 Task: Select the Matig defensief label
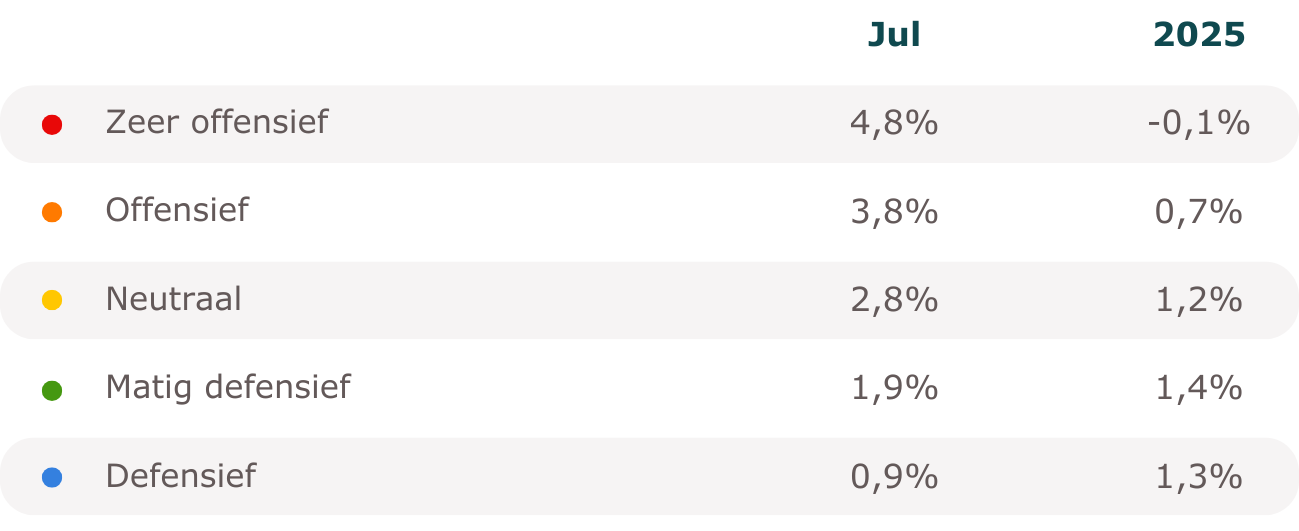pos(228,387)
